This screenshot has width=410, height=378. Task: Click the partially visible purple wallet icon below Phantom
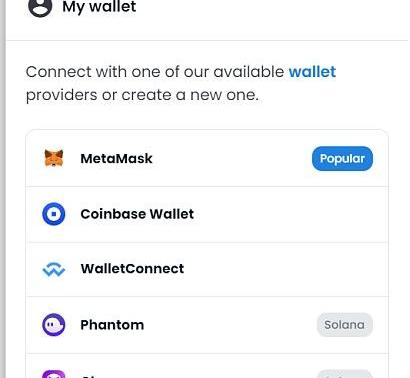click(54, 374)
